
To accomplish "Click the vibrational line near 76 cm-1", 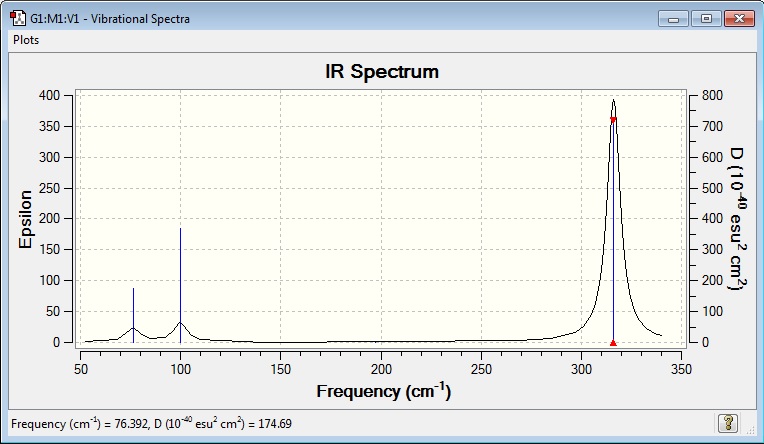I will point(133,315).
